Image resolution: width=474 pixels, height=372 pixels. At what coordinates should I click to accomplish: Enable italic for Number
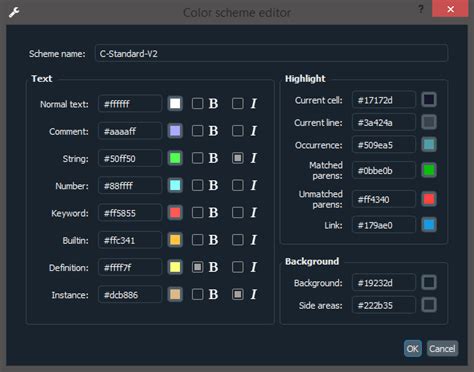tap(238, 186)
